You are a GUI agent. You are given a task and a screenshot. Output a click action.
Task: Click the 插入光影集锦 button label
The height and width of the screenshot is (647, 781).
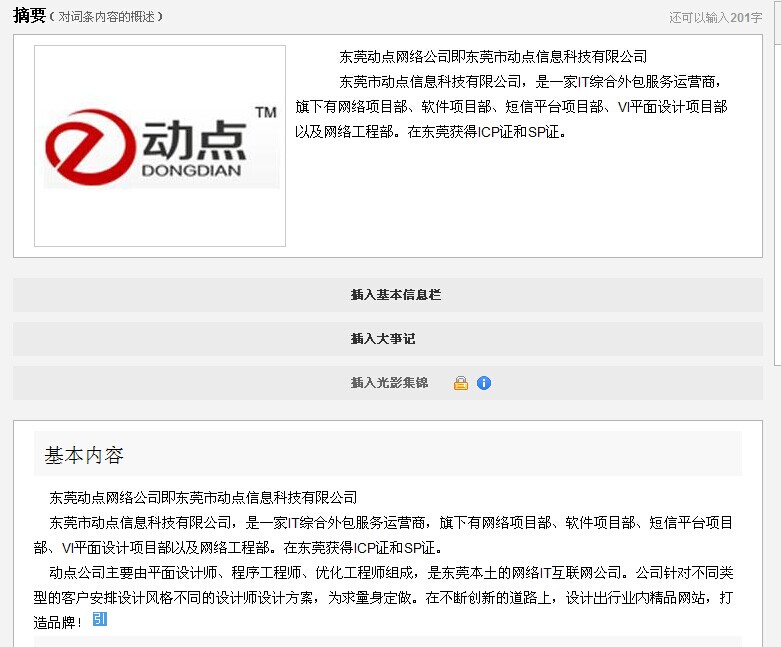coord(389,383)
